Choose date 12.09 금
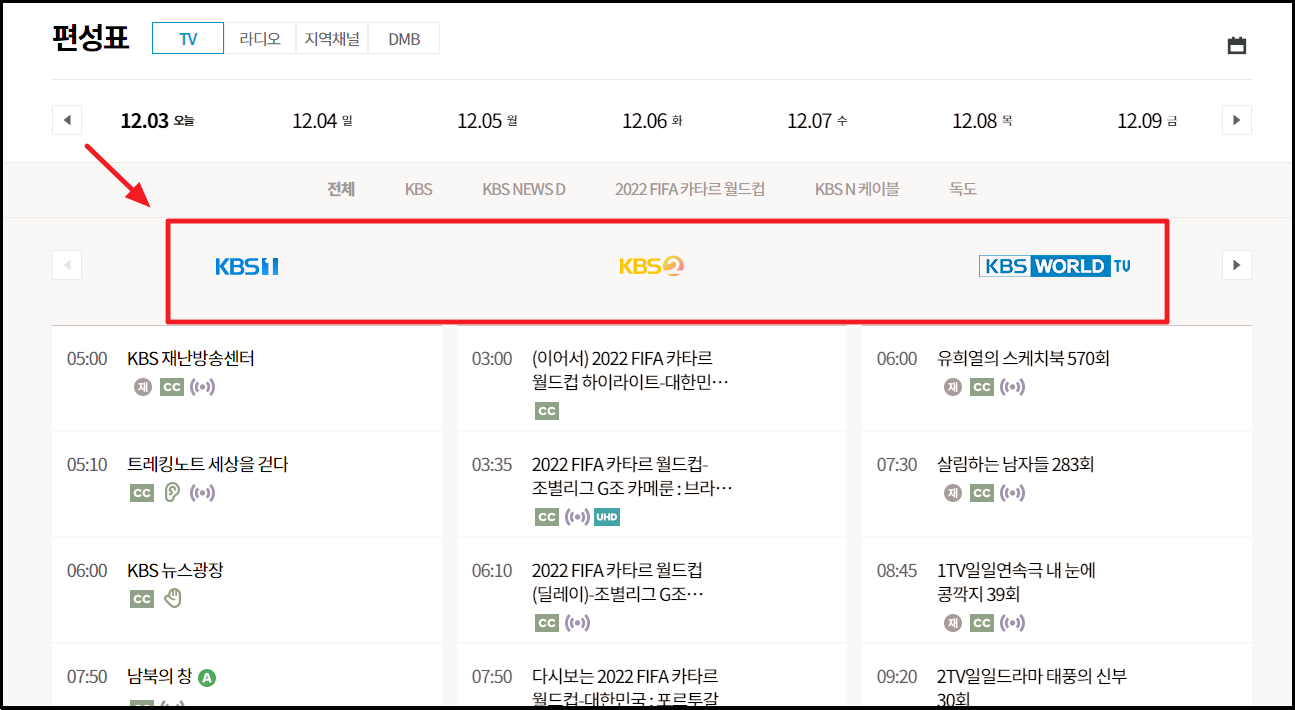Viewport: 1295px width, 710px height. (x=1147, y=121)
